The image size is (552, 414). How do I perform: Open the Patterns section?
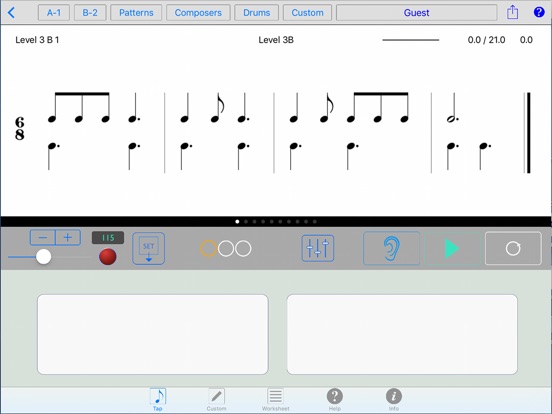[x=136, y=13]
